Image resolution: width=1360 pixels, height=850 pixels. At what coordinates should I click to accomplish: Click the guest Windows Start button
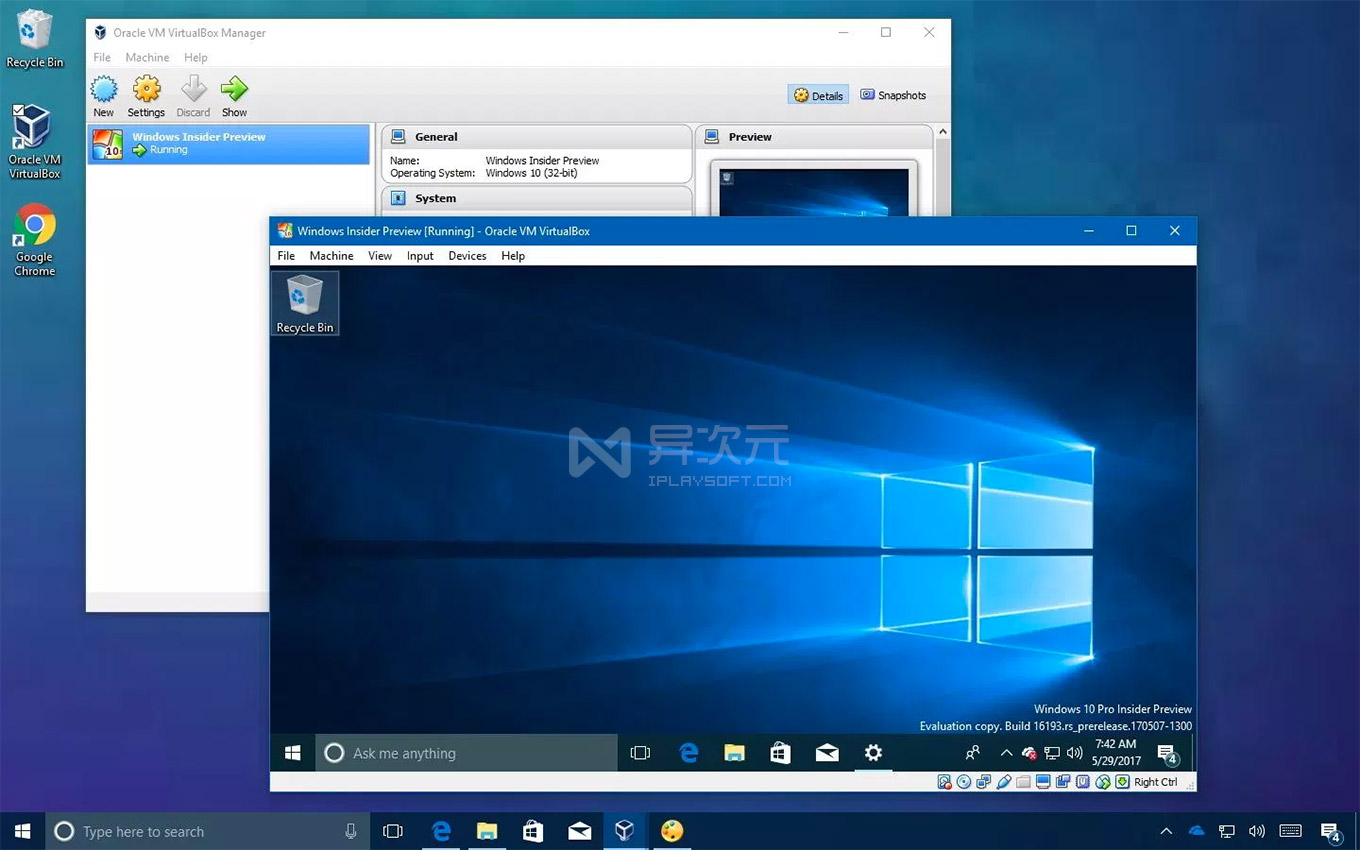click(292, 753)
